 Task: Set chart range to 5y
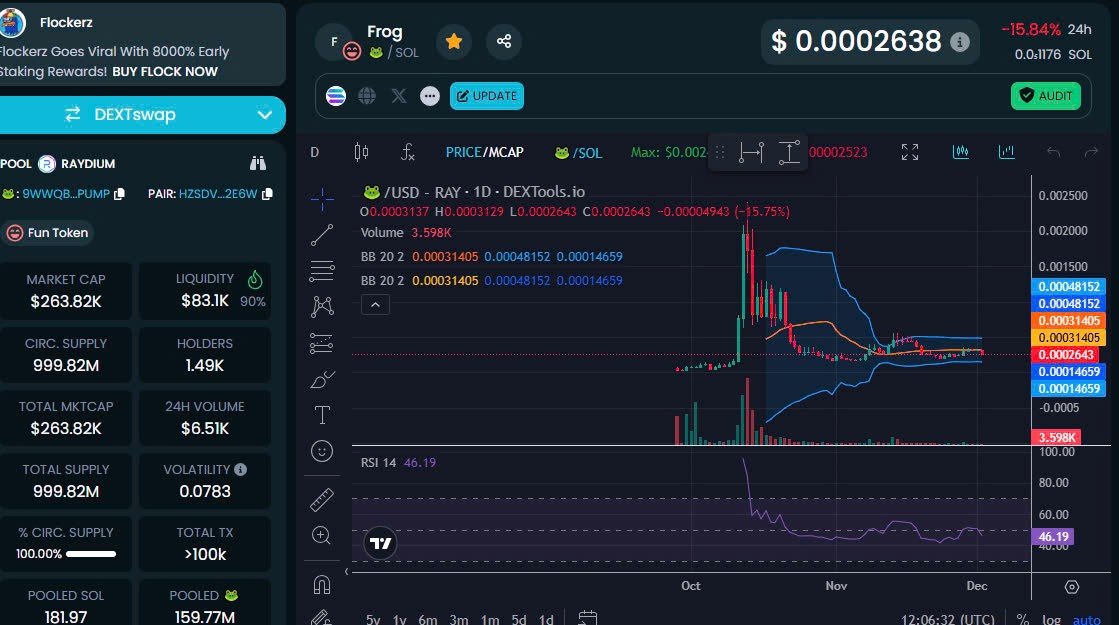373,619
